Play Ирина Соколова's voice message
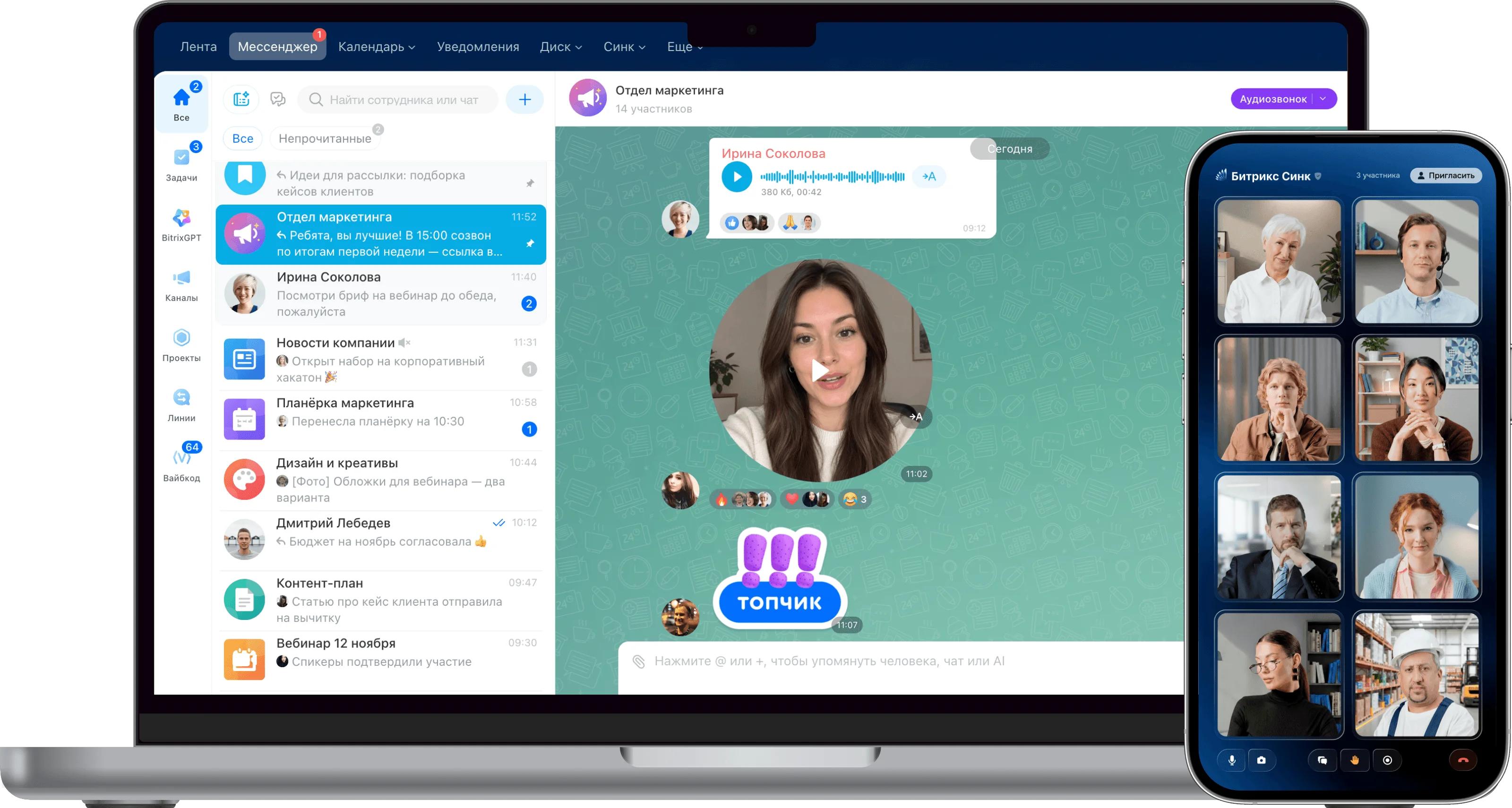Screen dimensions: 1512x808 pyautogui.click(x=737, y=177)
